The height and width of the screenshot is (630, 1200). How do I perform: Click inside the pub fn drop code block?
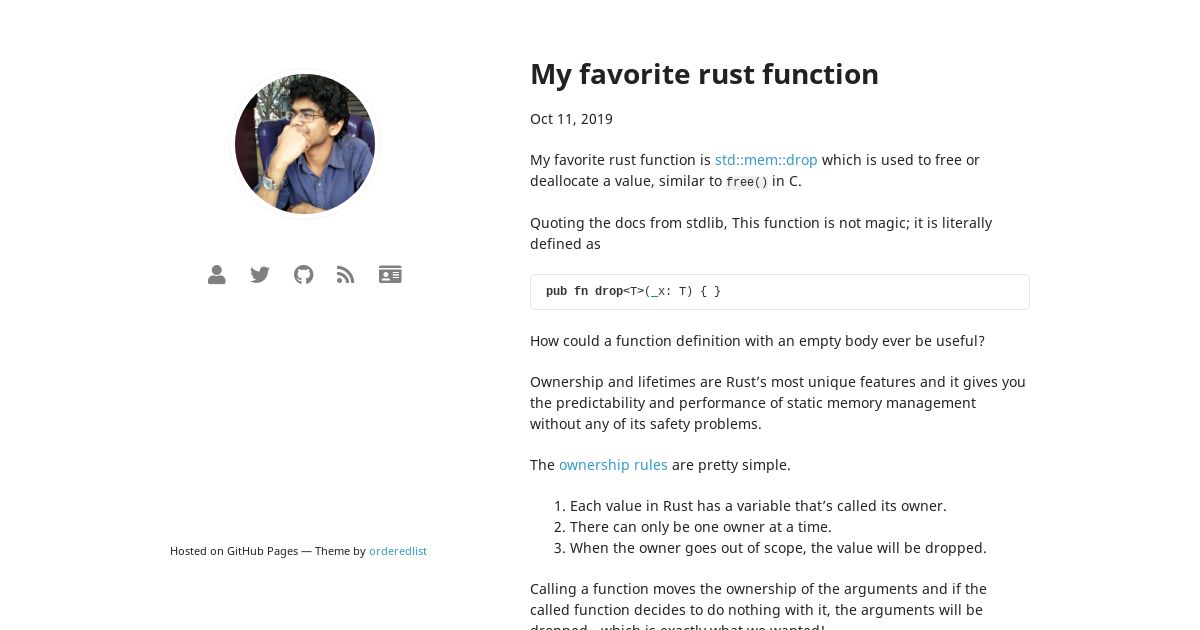780,292
